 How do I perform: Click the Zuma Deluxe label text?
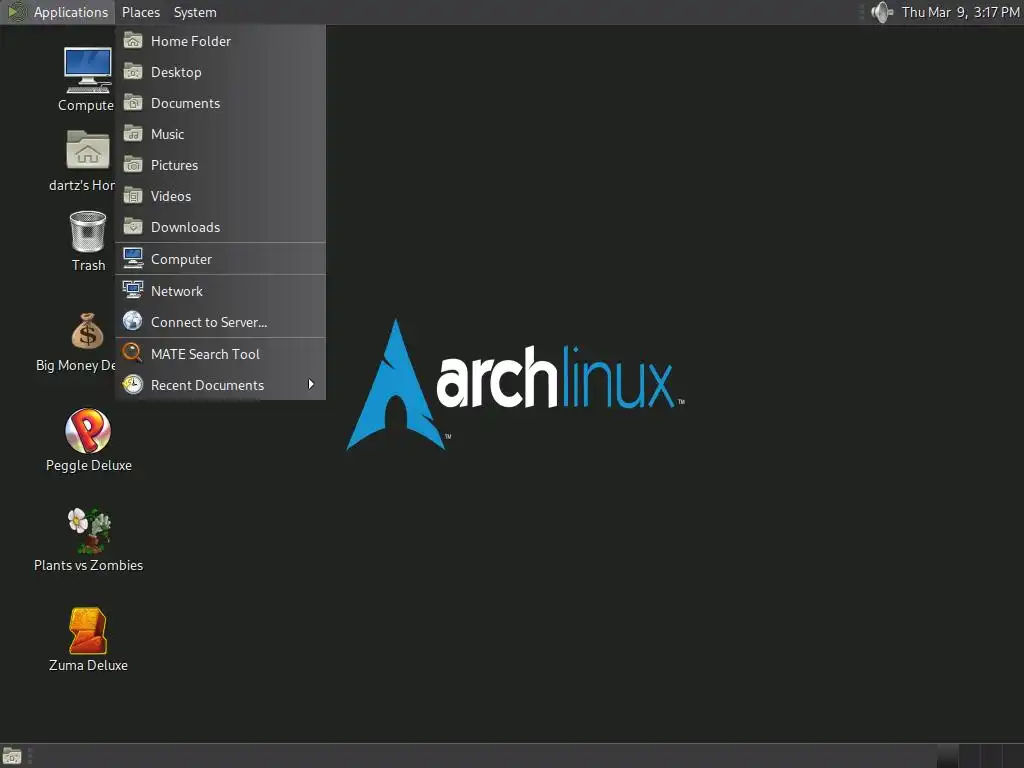(88, 665)
